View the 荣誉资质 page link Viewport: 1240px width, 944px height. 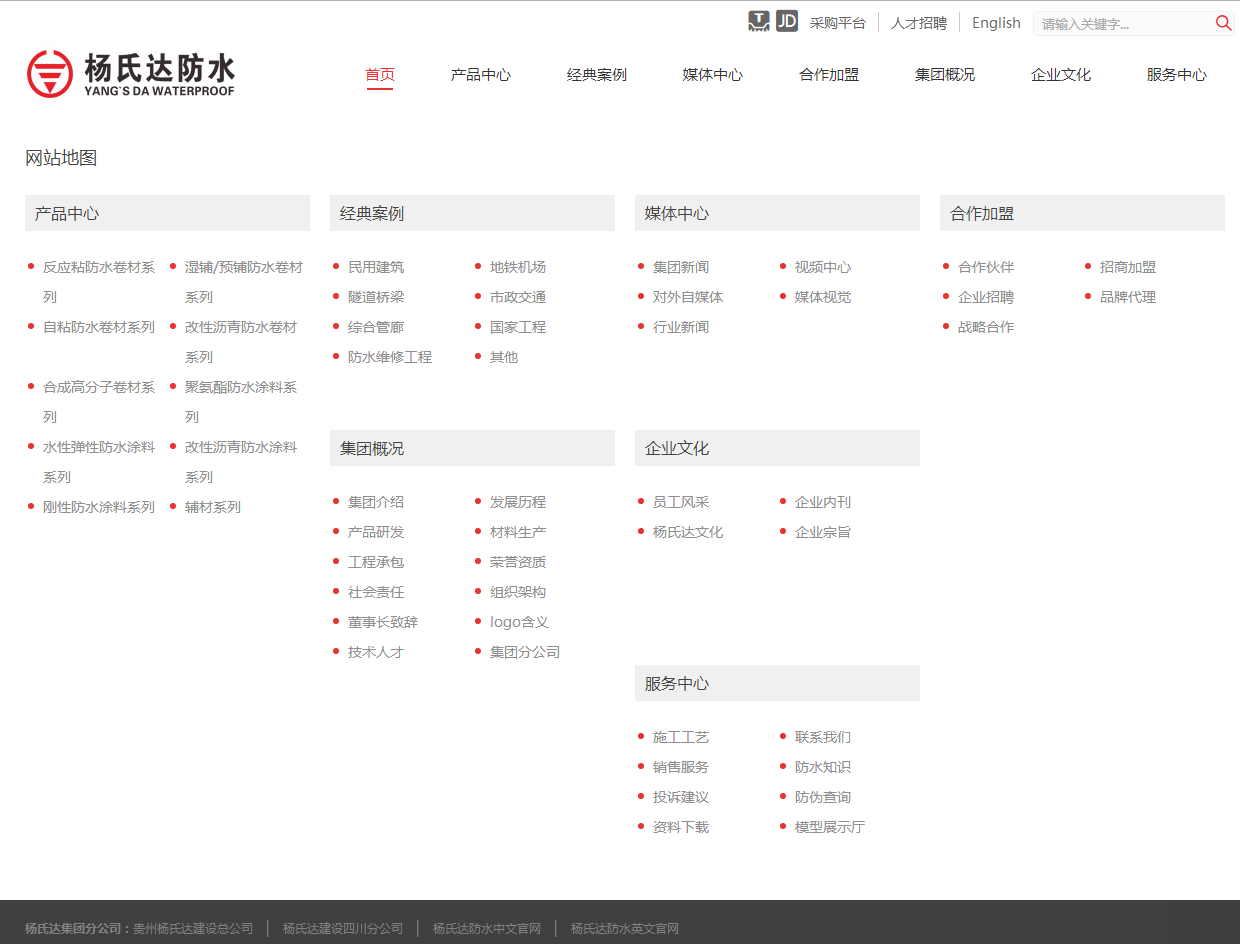click(x=518, y=562)
